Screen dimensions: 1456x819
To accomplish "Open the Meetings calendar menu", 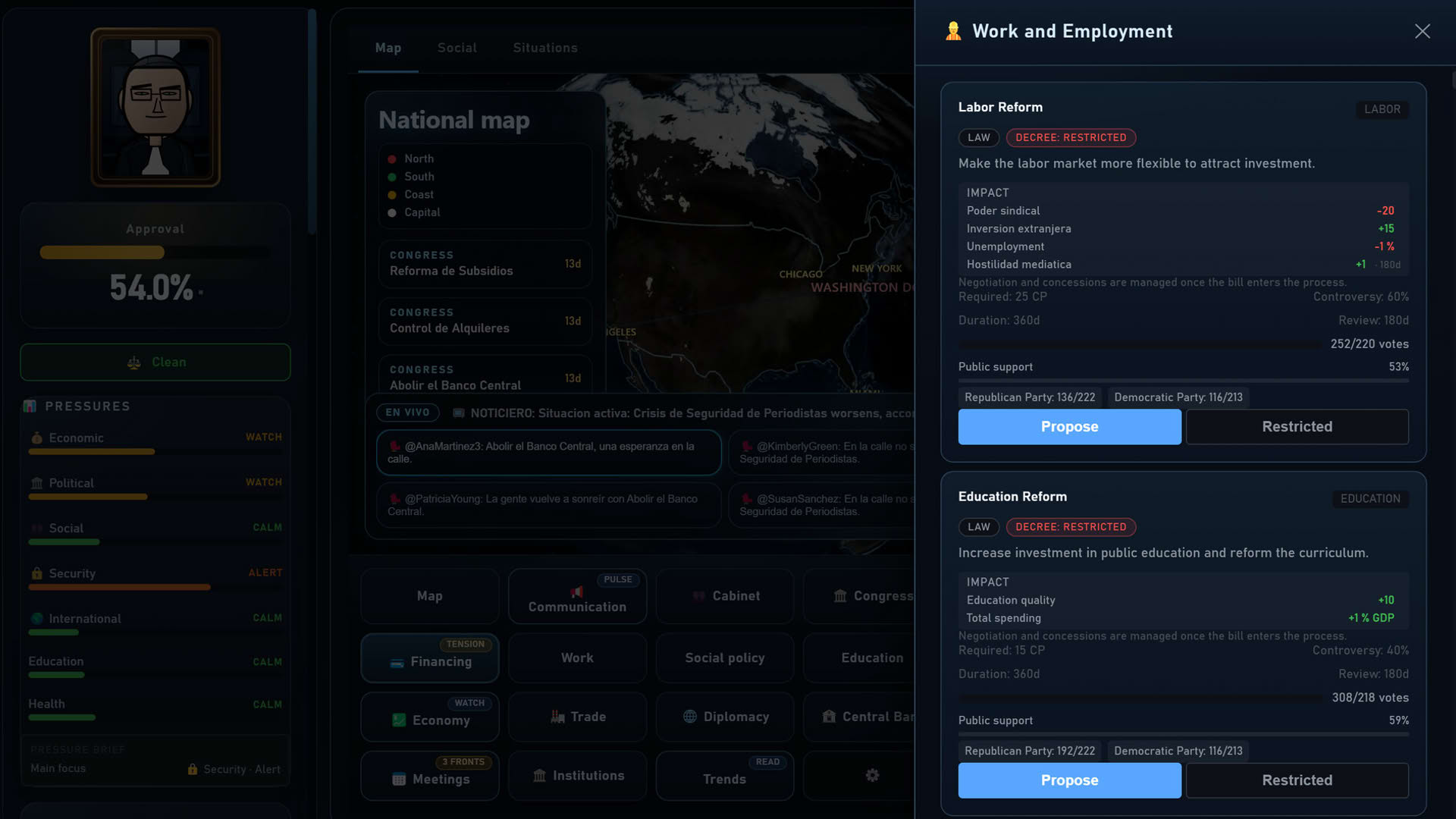I will pyautogui.click(x=430, y=776).
